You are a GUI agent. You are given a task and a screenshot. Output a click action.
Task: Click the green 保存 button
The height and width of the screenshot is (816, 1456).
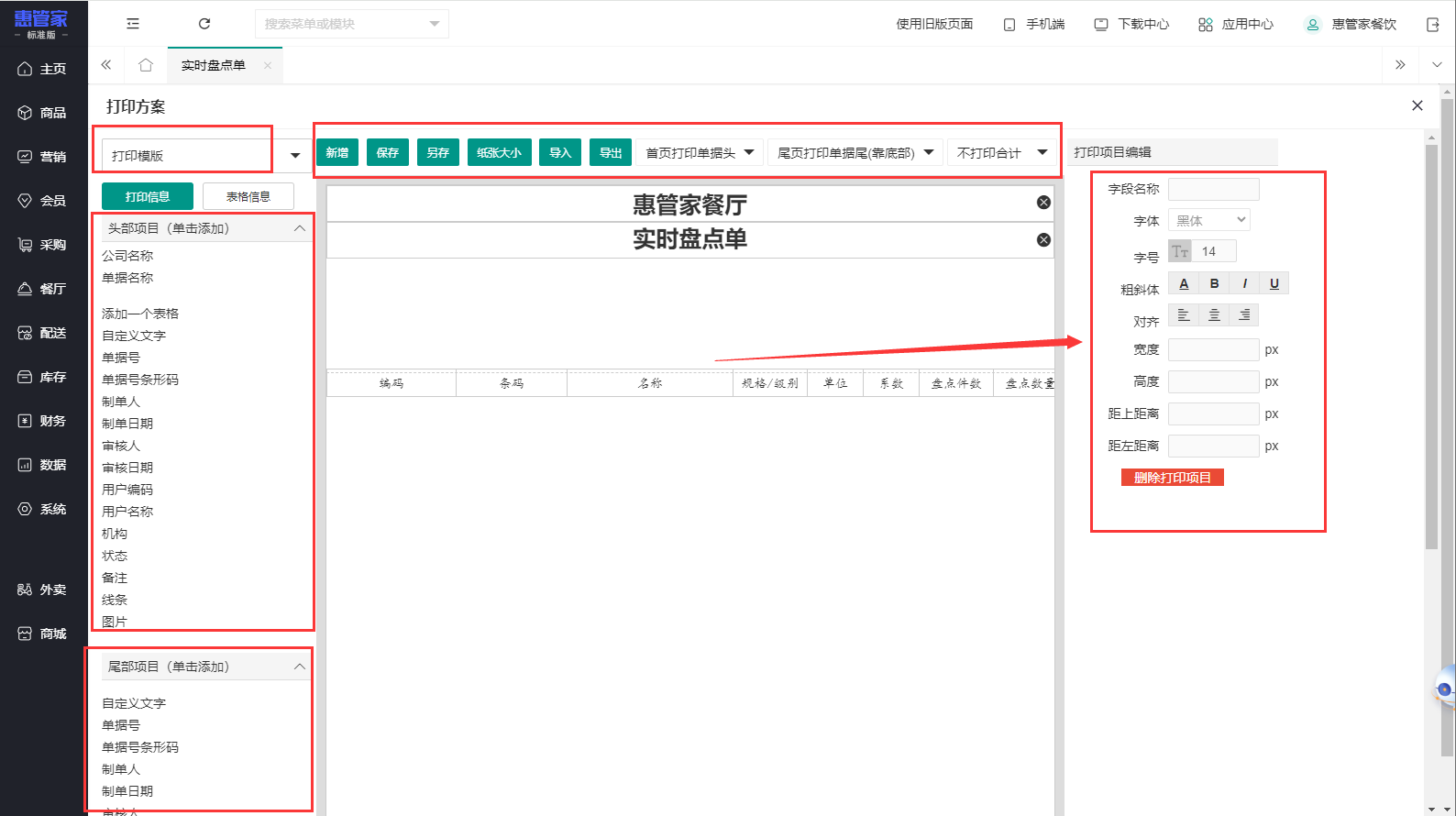388,153
